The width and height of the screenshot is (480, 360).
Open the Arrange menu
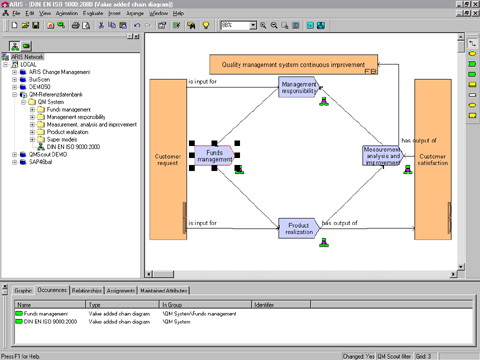click(x=135, y=13)
